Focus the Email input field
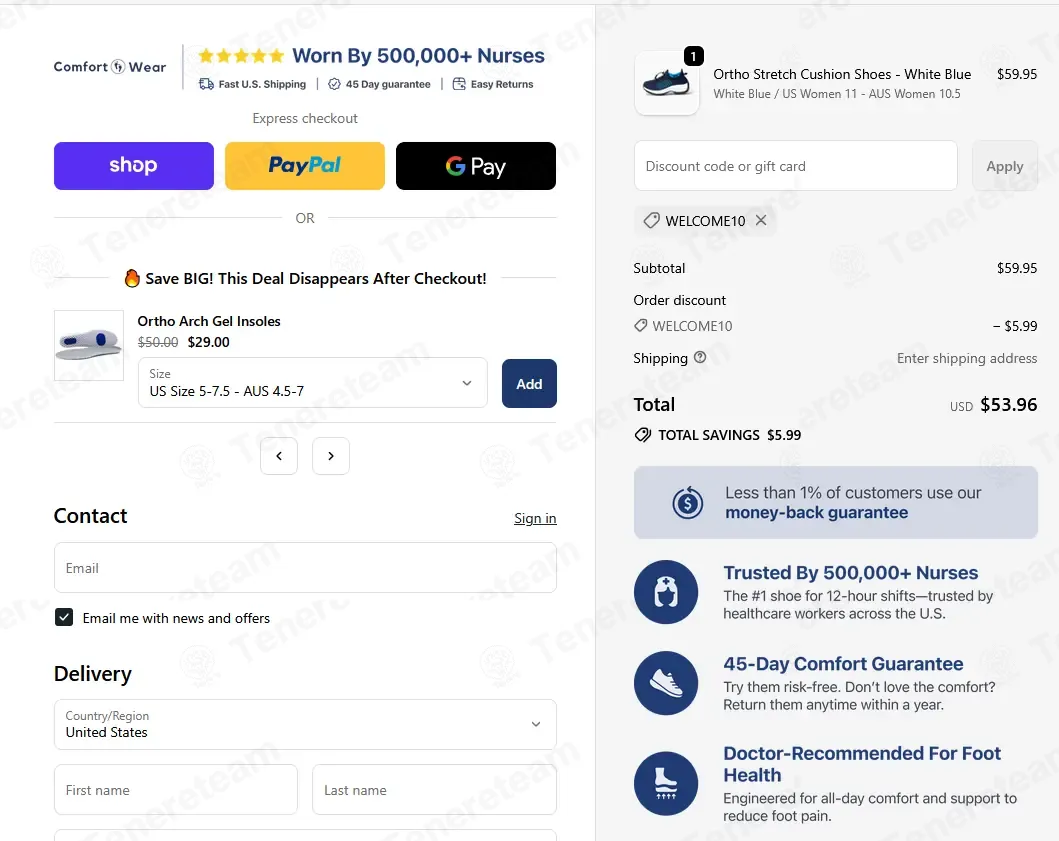 305,567
